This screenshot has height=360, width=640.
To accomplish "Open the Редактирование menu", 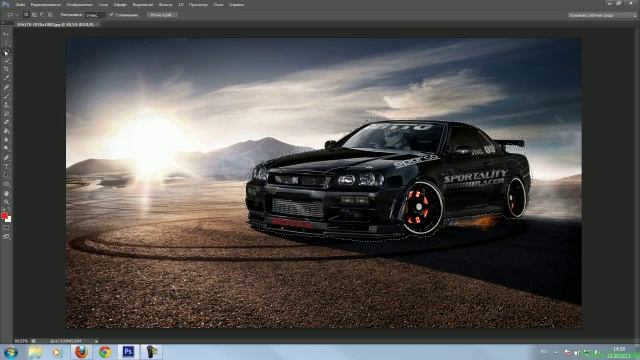I will coord(46,4).
